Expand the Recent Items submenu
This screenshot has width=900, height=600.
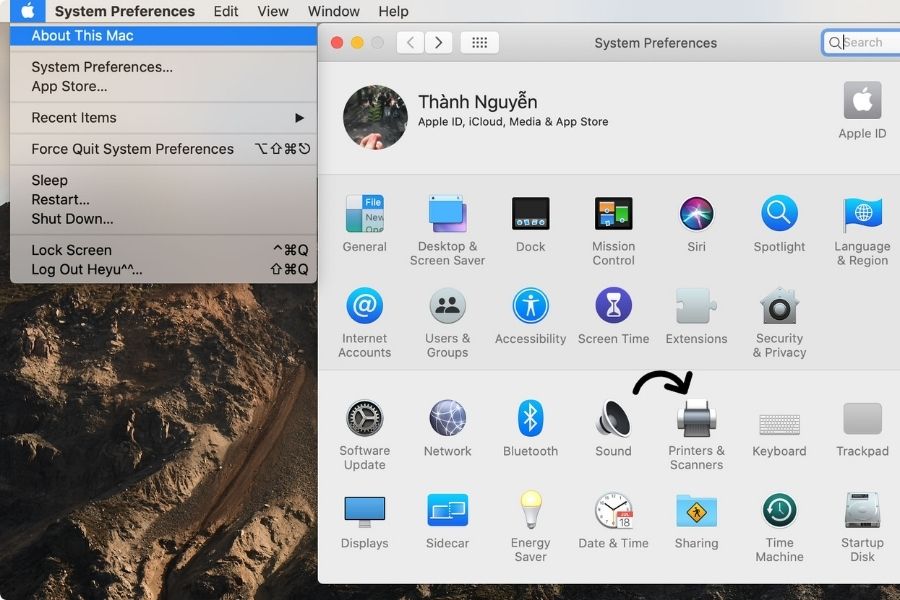pos(164,118)
